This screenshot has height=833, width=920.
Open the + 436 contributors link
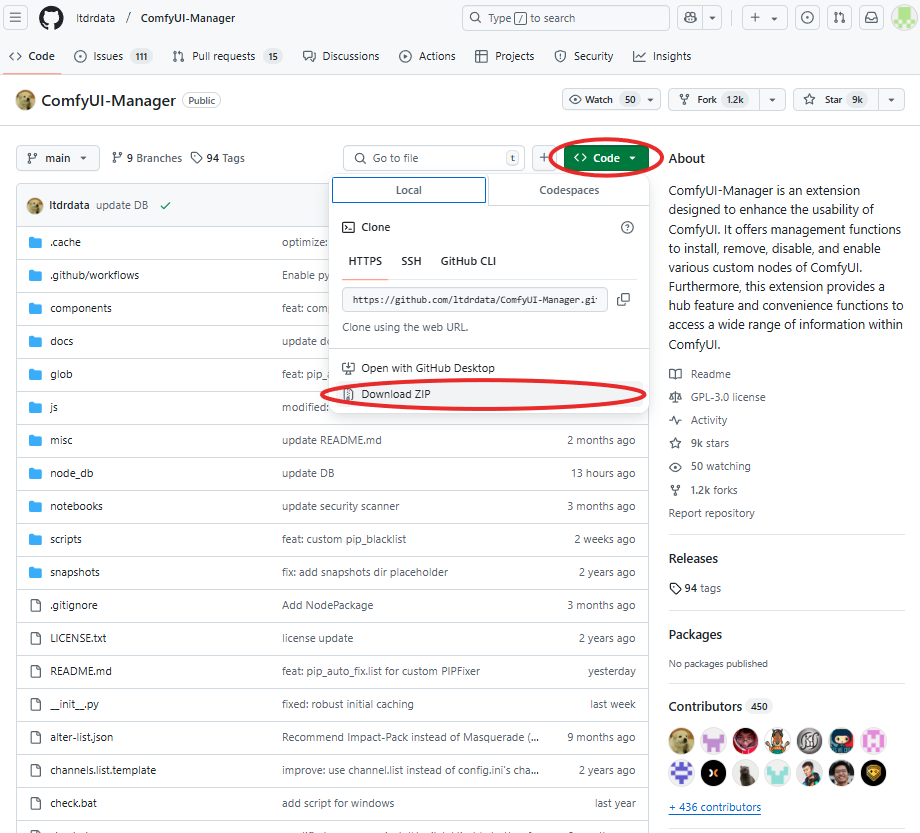point(715,807)
